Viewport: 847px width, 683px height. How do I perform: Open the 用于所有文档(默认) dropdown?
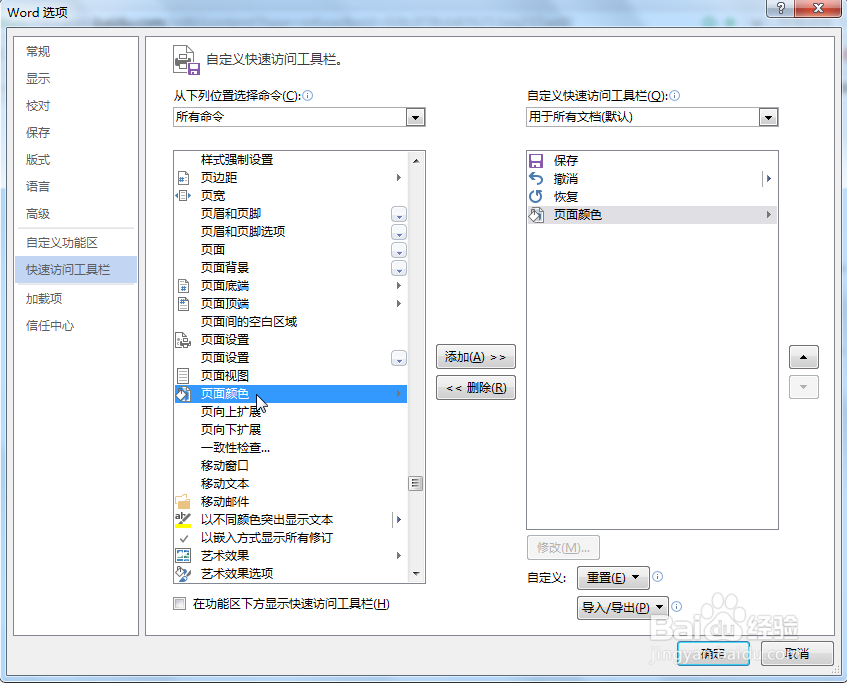pyautogui.click(x=769, y=117)
